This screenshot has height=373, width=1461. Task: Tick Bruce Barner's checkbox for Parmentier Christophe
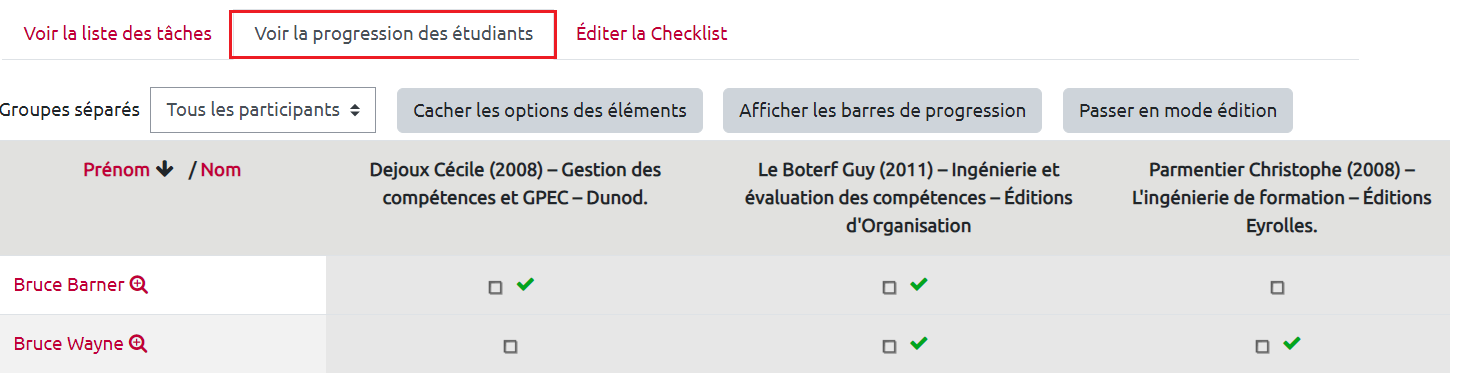[x=1277, y=288]
